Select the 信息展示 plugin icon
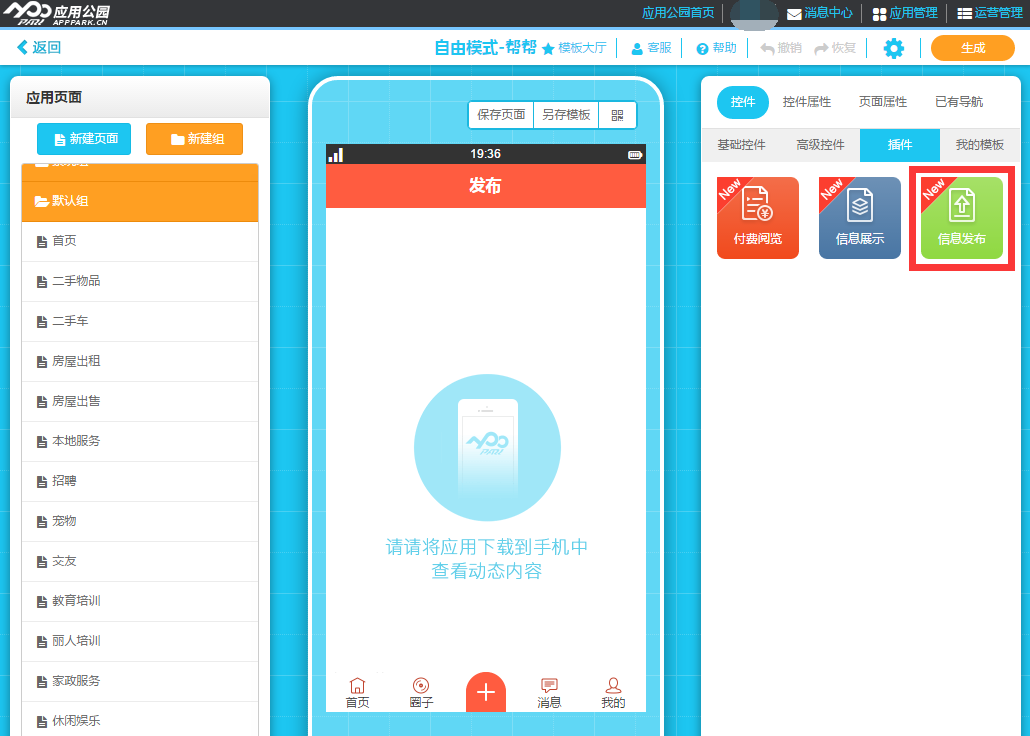Image resolution: width=1030 pixels, height=736 pixels. 860,218
